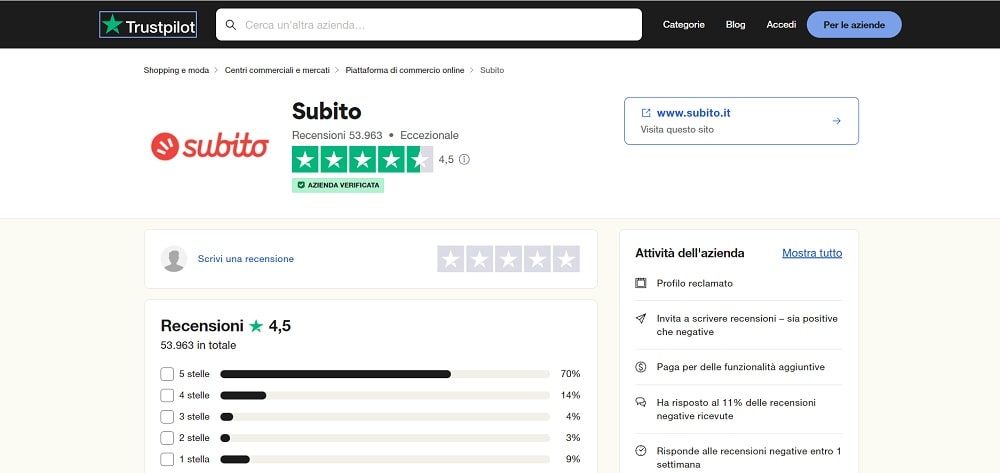Click the 2 stelle 3% bar
This screenshot has height=473, width=1000.
[385, 438]
